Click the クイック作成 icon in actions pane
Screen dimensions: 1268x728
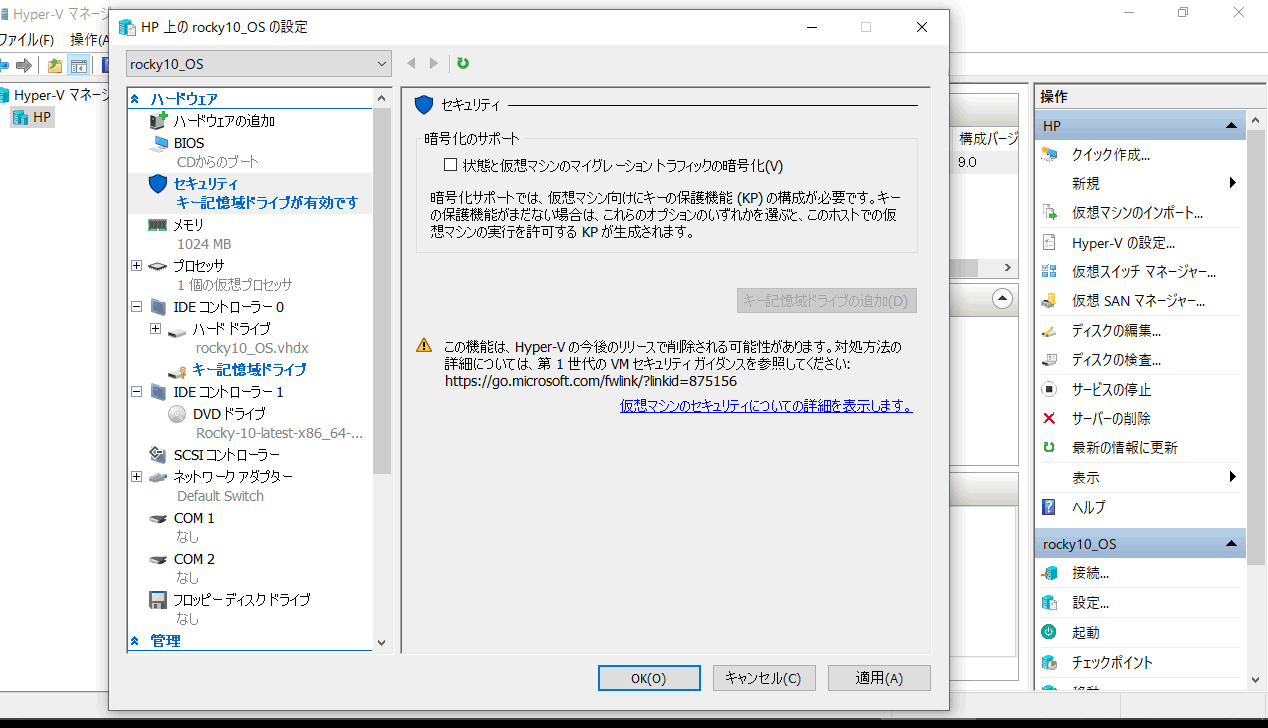1049,154
